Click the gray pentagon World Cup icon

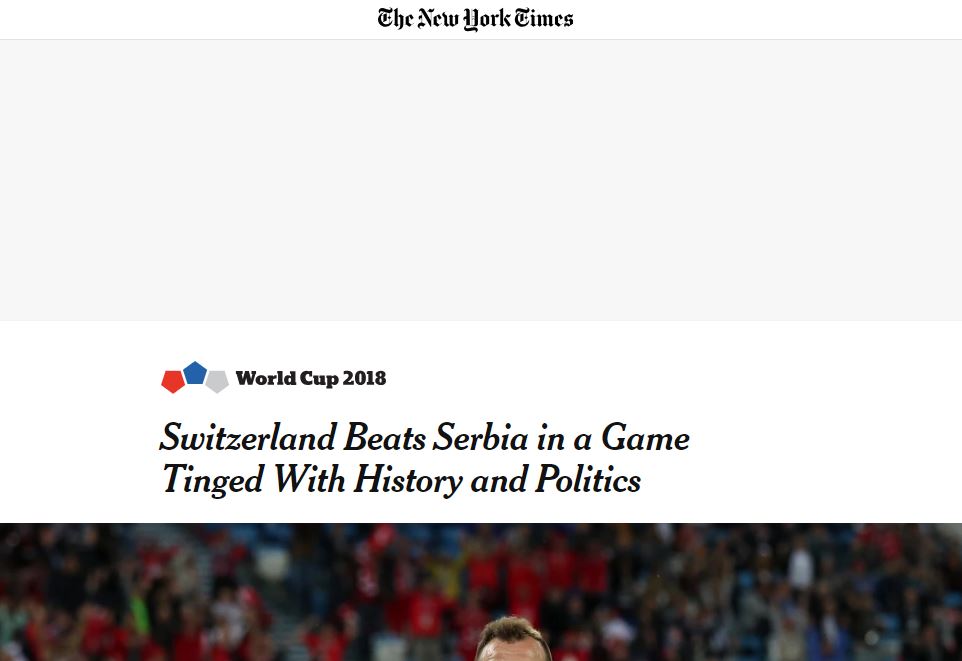(x=217, y=382)
